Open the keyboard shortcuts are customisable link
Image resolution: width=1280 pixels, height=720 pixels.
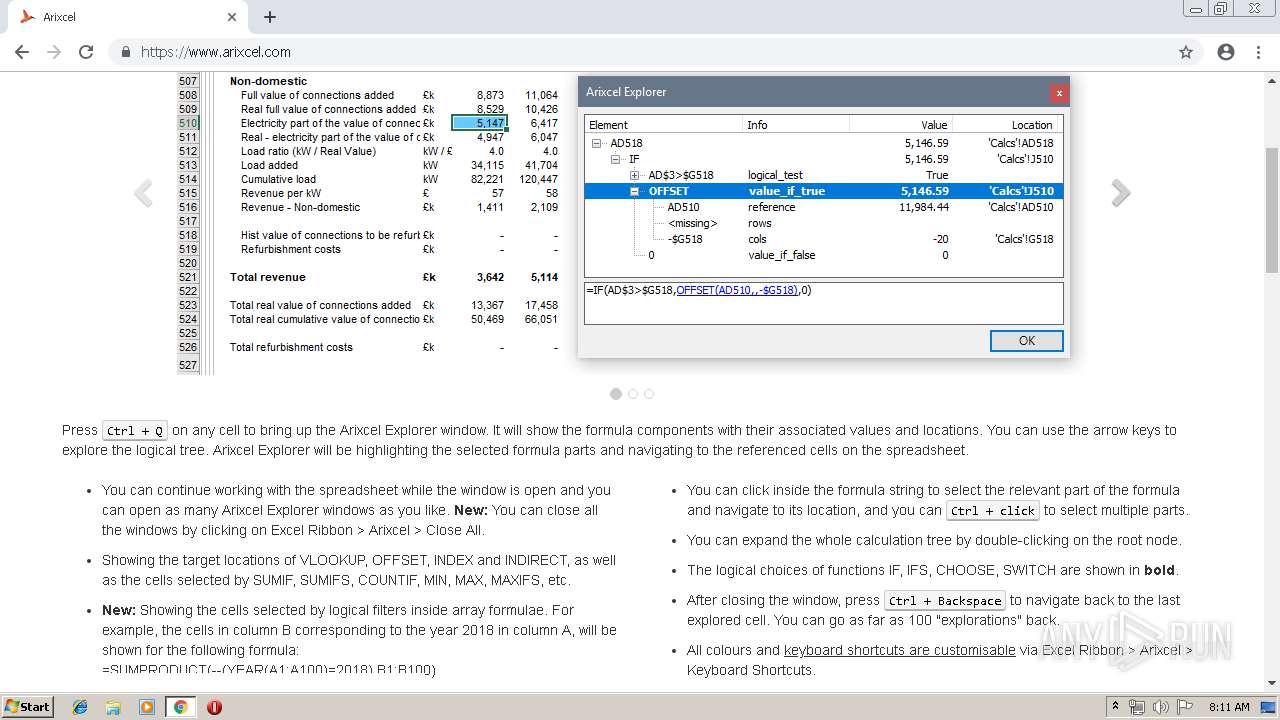click(x=900, y=650)
